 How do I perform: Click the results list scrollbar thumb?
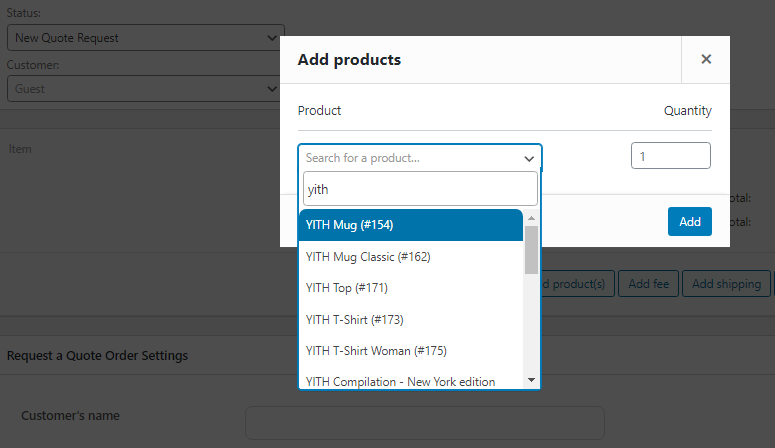point(531,250)
